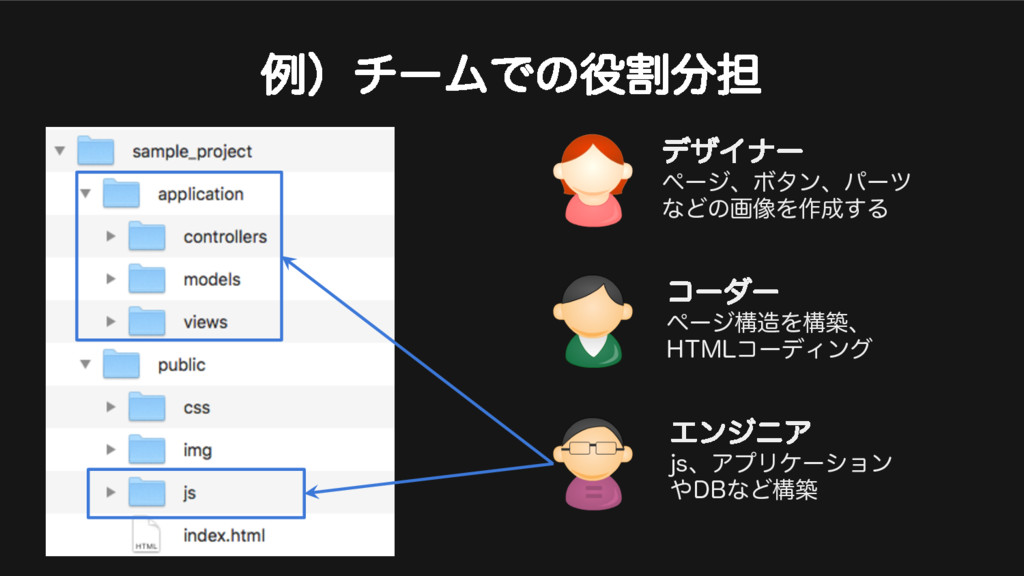1024x576 pixels.
Task: Click the text やDBなど構築
Action: (x=744, y=490)
